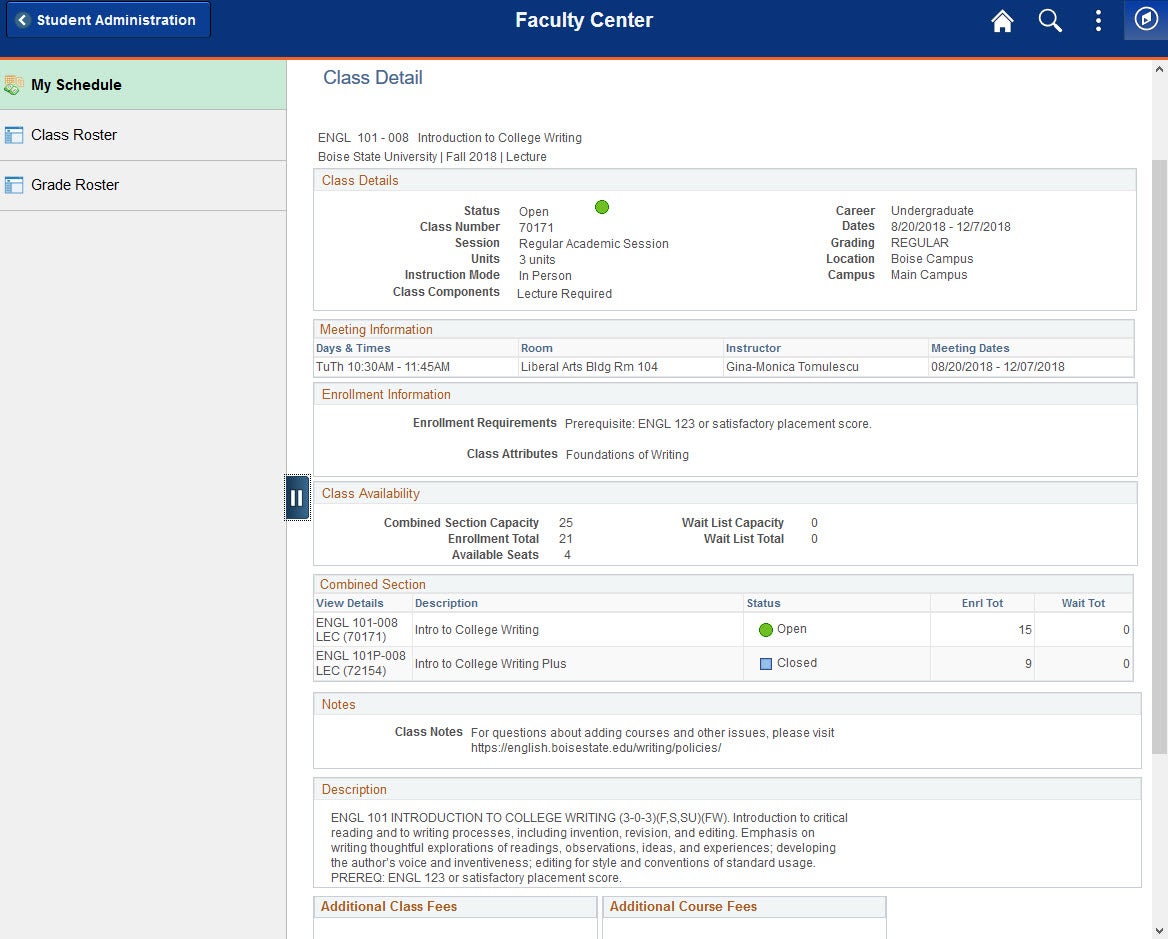Click the writing policies URL in Class Notes
The image size is (1168, 939).
click(596, 748)
